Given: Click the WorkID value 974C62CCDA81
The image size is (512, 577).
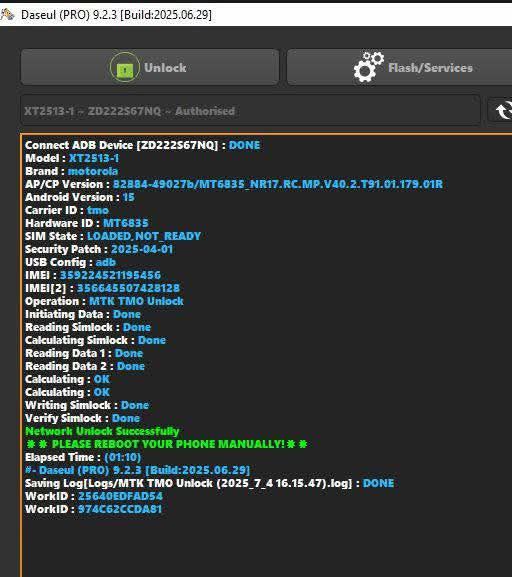Looking at the screenshot, I should point(120,509).
